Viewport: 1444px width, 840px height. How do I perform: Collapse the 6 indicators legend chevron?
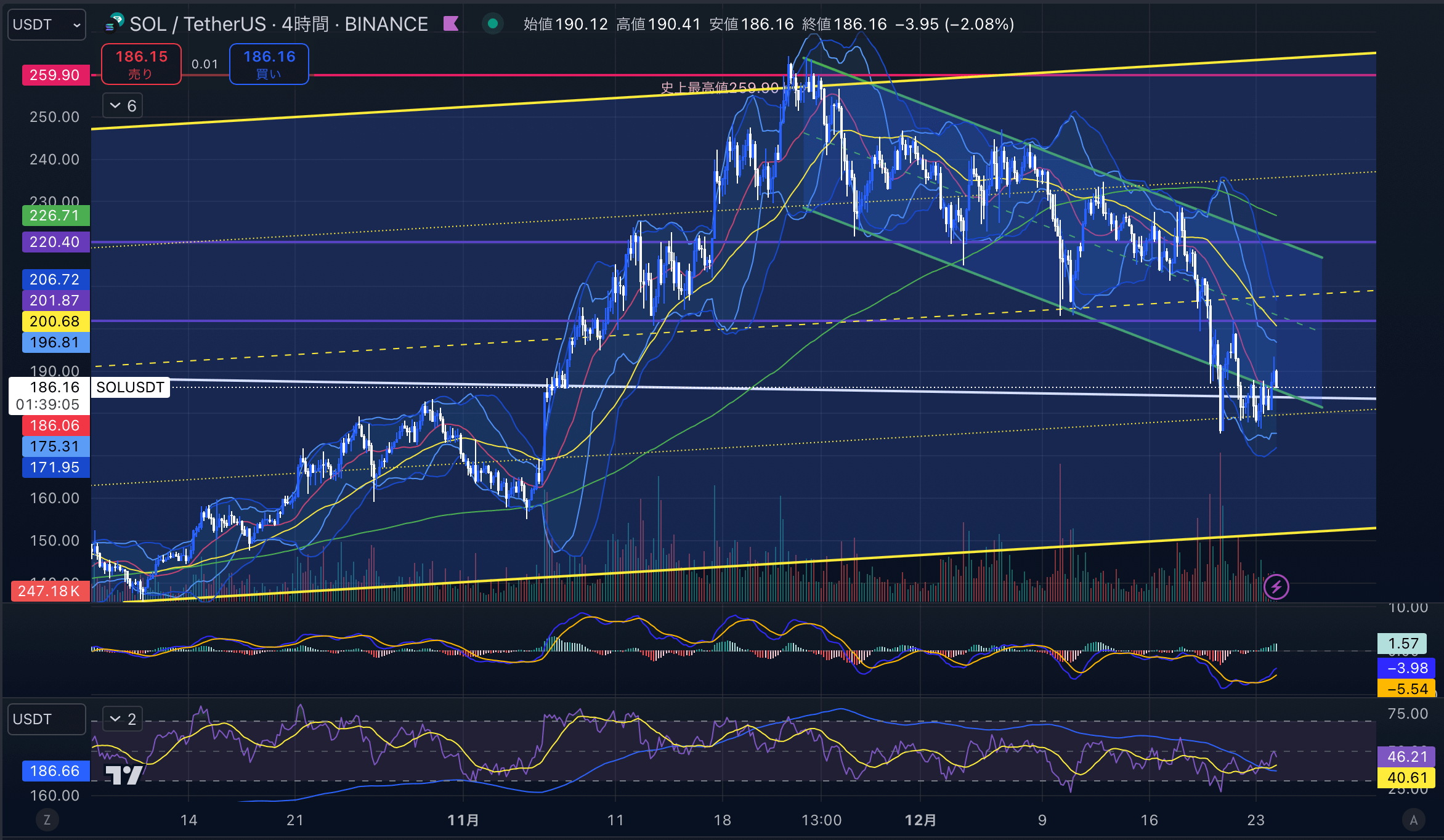(123, 106)
